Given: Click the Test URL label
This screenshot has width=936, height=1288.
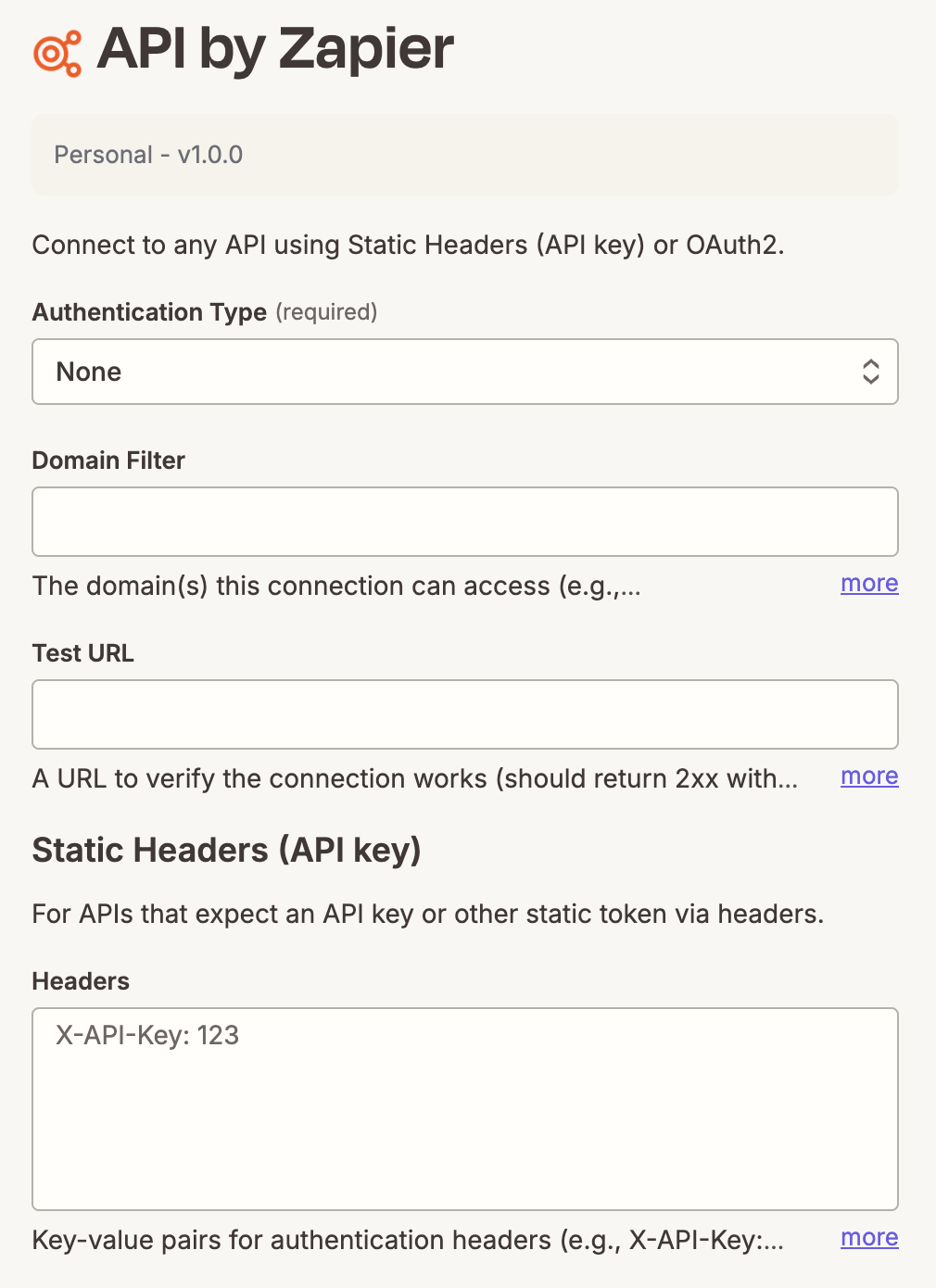Looking at the screenshot, I should [83, 653].
